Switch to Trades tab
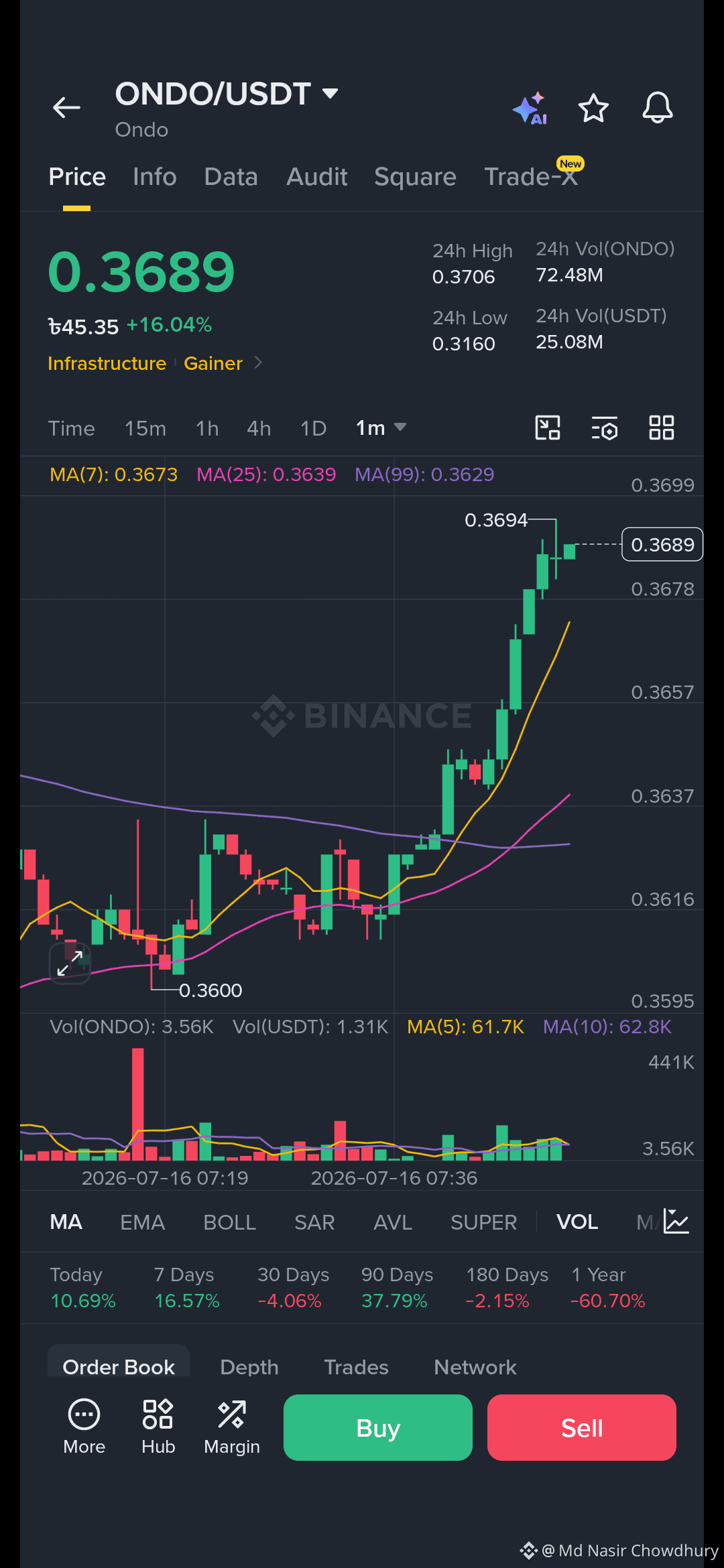Image resolution: width=724 pixels, height=1568 pixels. tap(357, 1367)
